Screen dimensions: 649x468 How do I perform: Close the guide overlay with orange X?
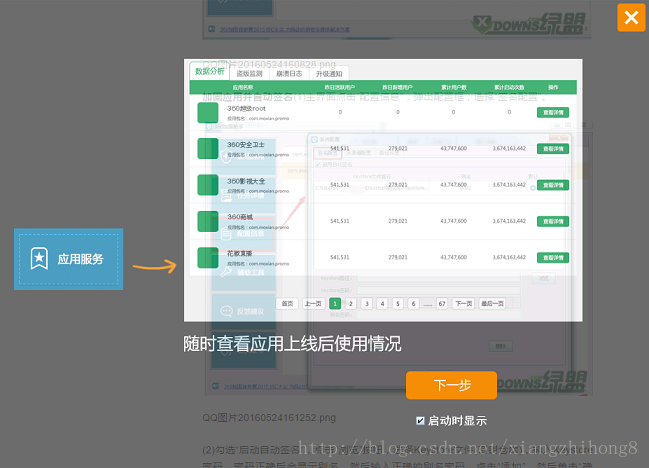pos(631,17)
